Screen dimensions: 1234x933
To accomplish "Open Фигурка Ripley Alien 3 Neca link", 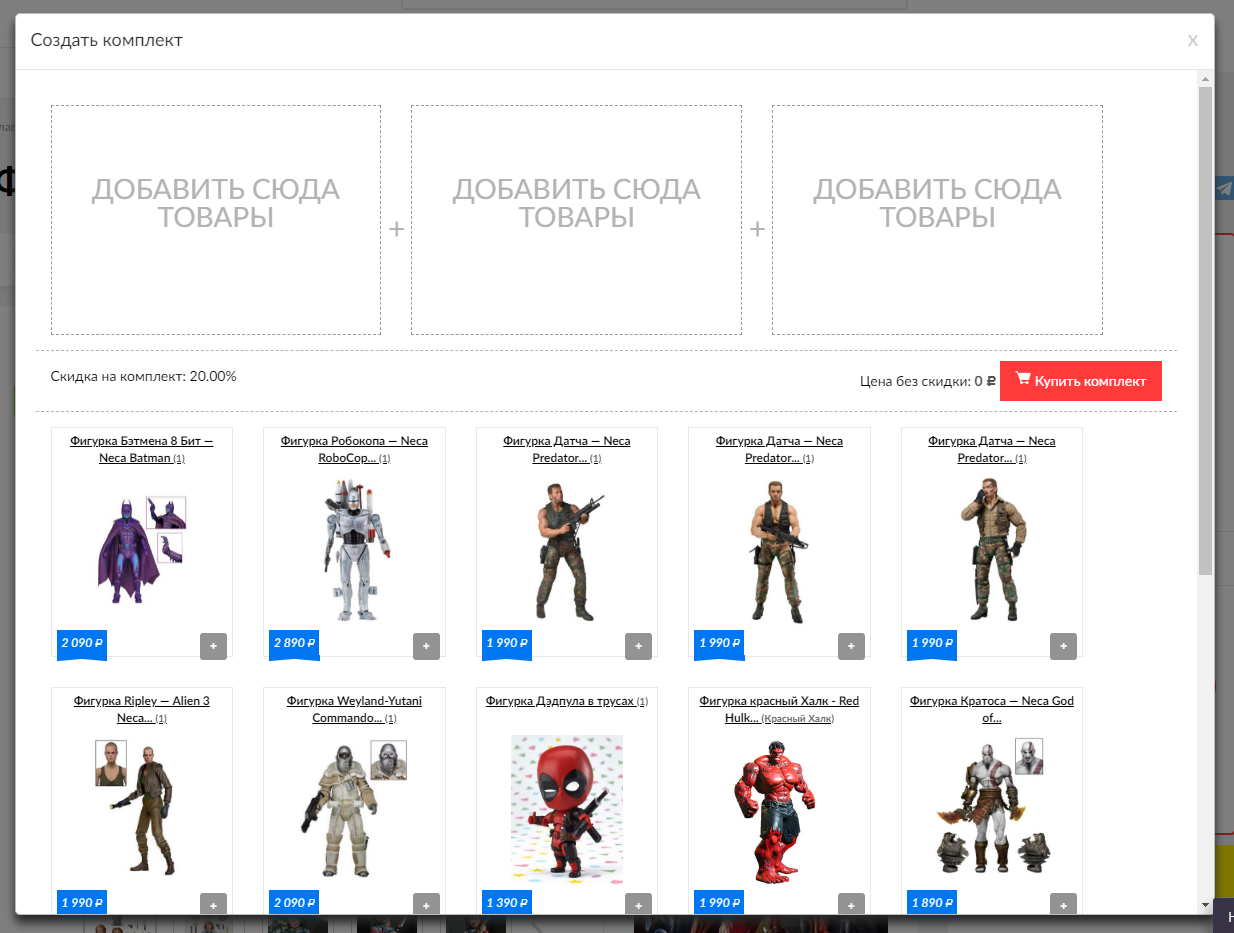I will click(141, 709).
